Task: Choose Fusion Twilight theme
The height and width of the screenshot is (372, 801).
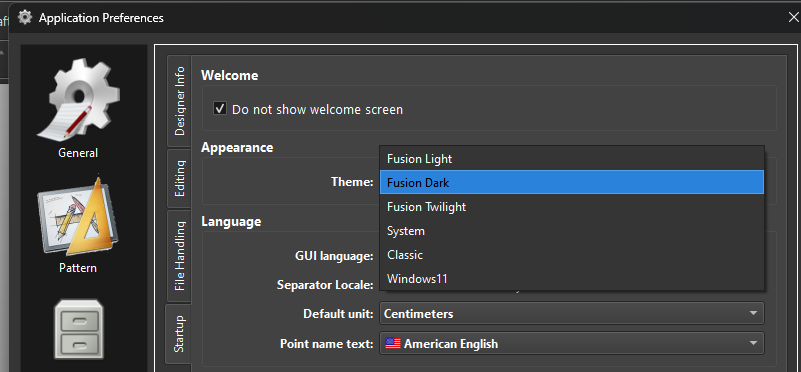Action: tap(572, 206)
